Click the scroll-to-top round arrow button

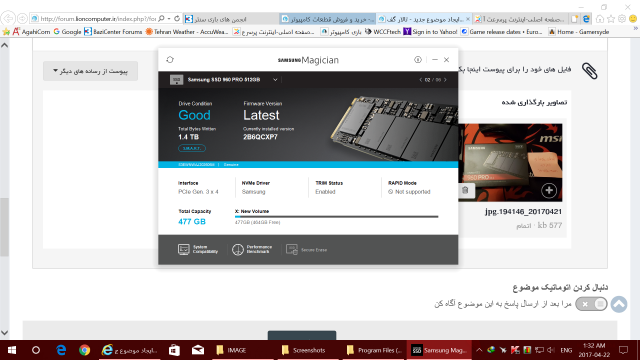pyautogui.click(x=619, y=304)
